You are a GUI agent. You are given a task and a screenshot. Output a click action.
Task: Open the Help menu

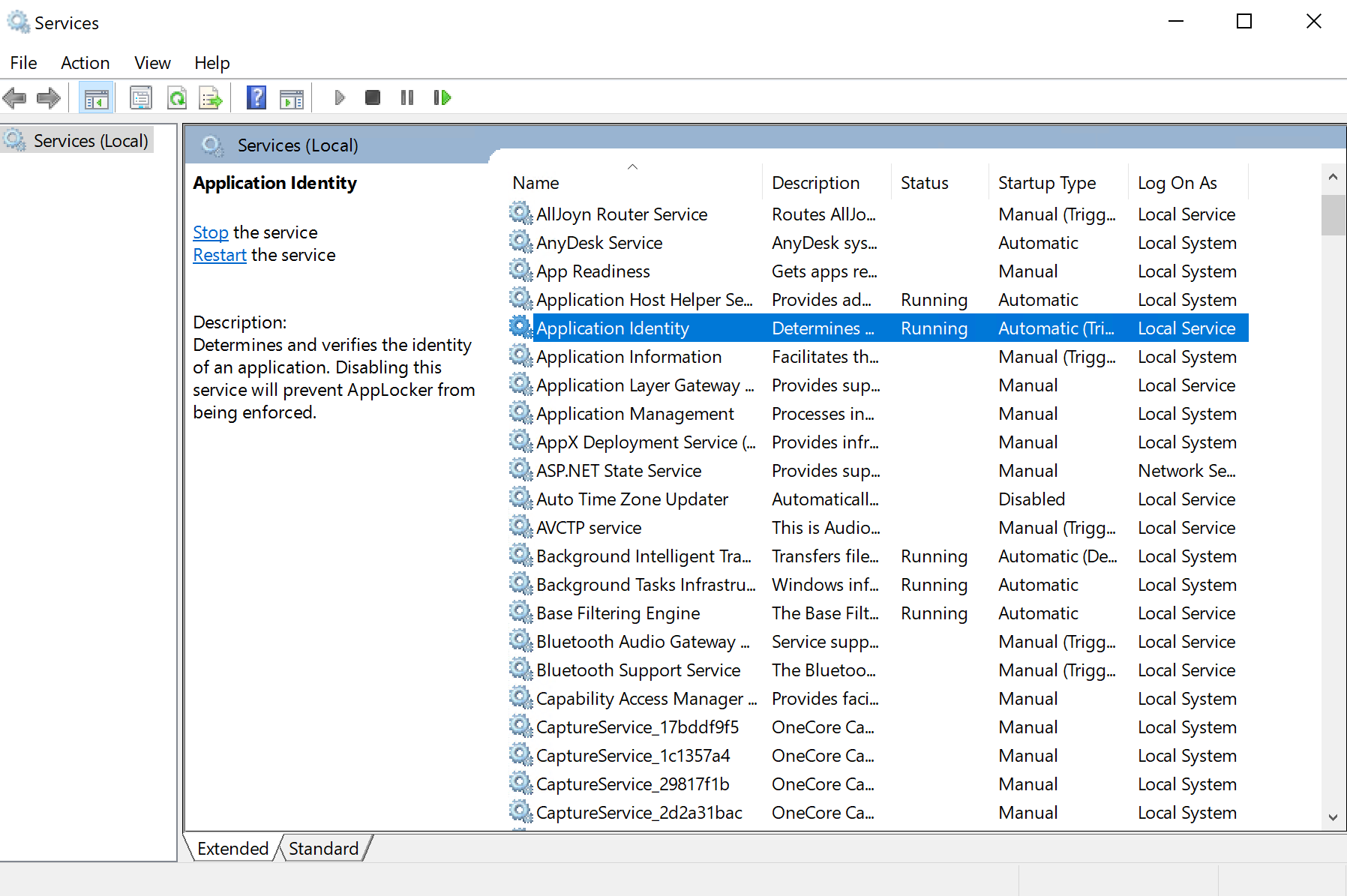[x=212, y=63]
